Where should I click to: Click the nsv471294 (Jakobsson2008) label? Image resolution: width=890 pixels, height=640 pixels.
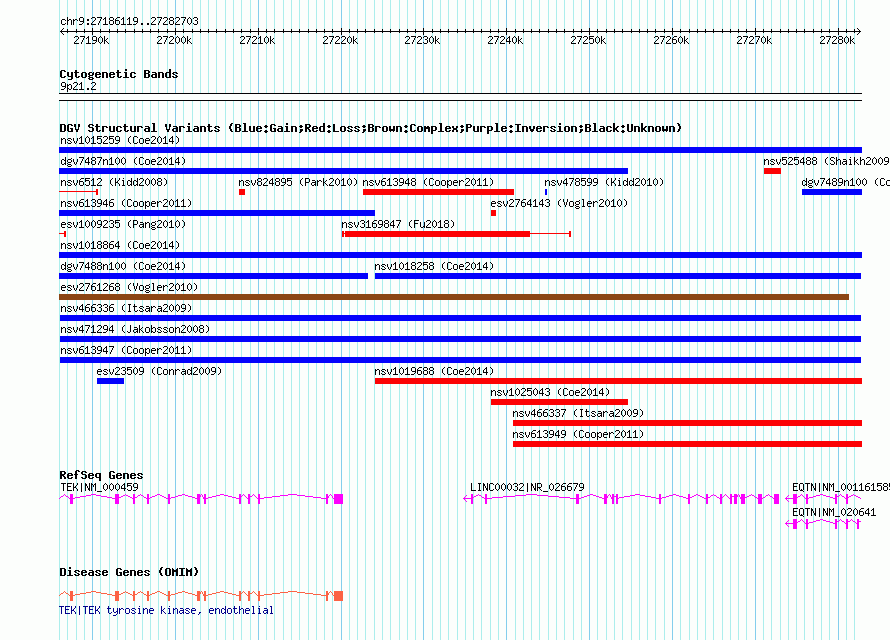pyautogui.click(x=135, y=329)
